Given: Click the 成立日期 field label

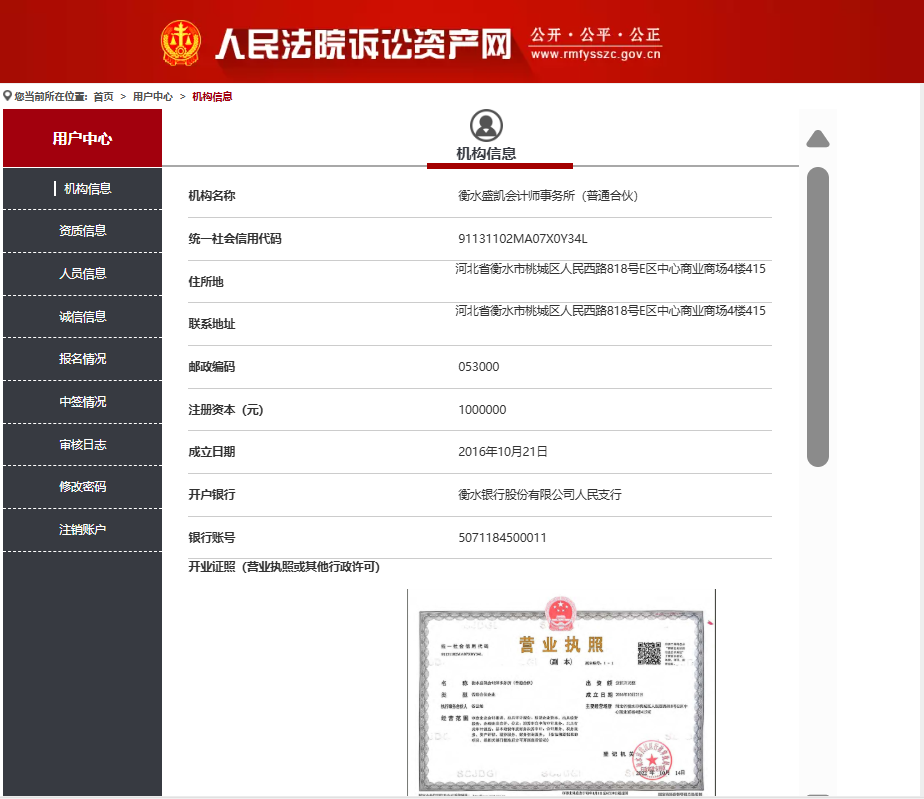Looking at the screenshot, I should pyautogui.click(x=212, y=452).
